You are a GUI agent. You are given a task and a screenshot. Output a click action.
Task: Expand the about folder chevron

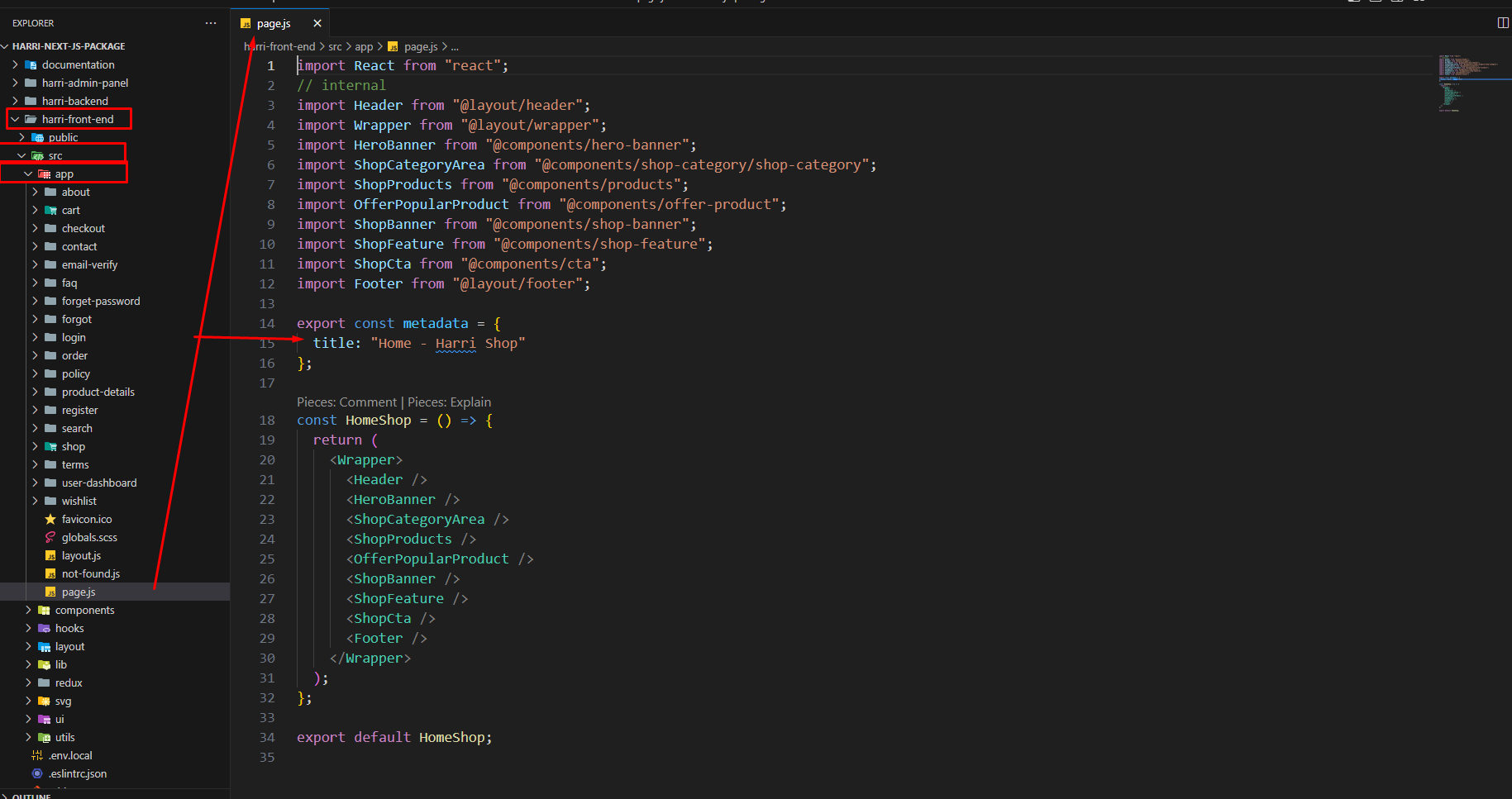[x=35, y=192]
